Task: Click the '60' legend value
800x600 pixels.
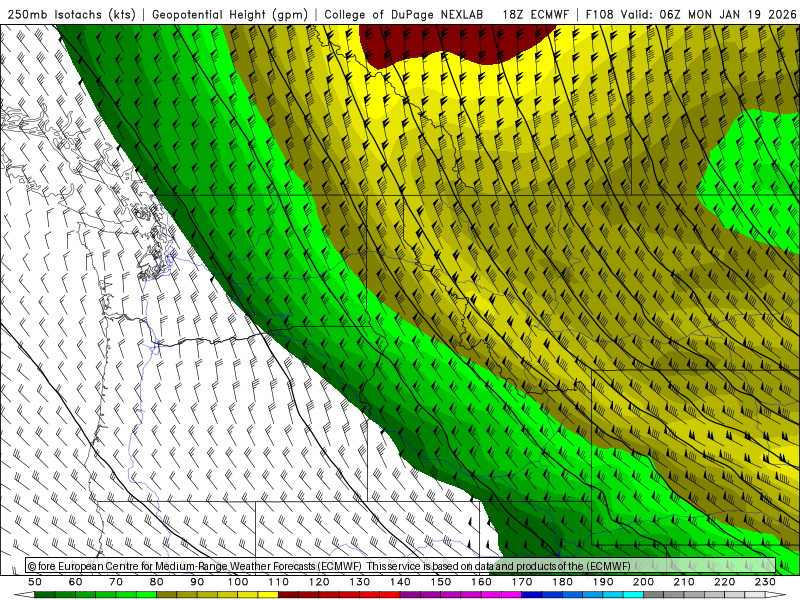Action: pos(76,582)
